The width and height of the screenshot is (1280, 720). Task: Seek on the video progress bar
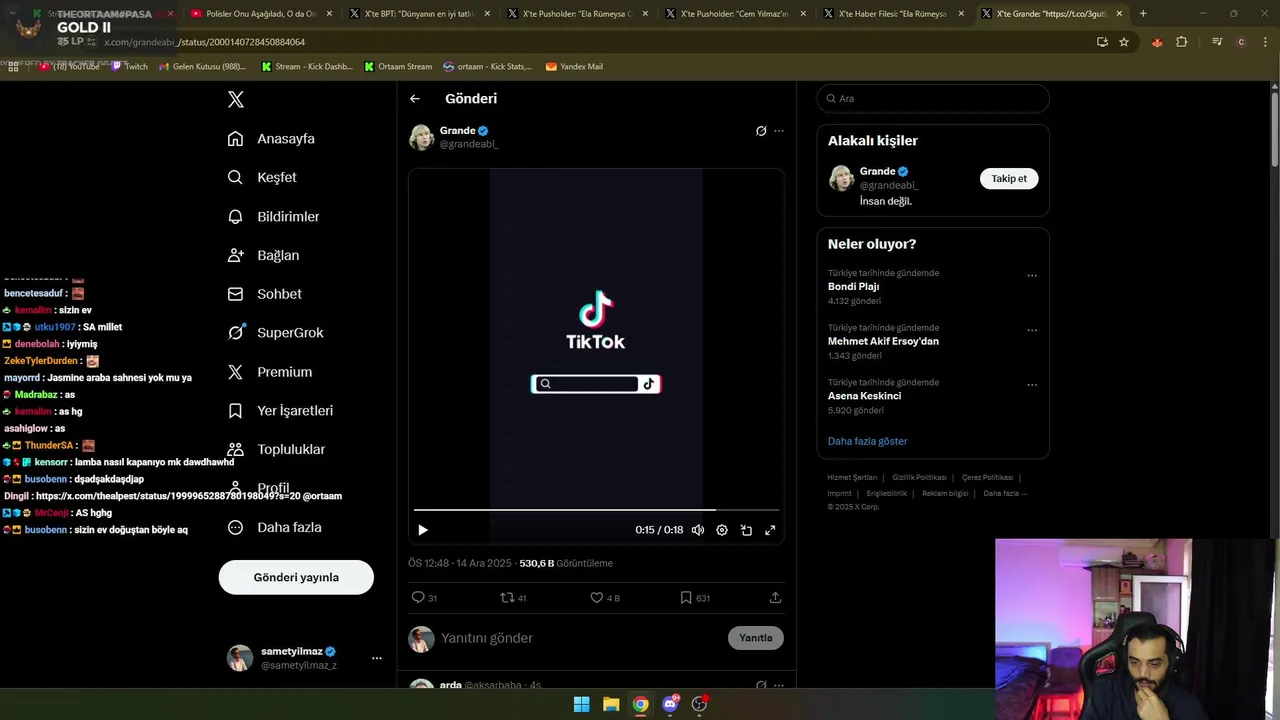596,510
